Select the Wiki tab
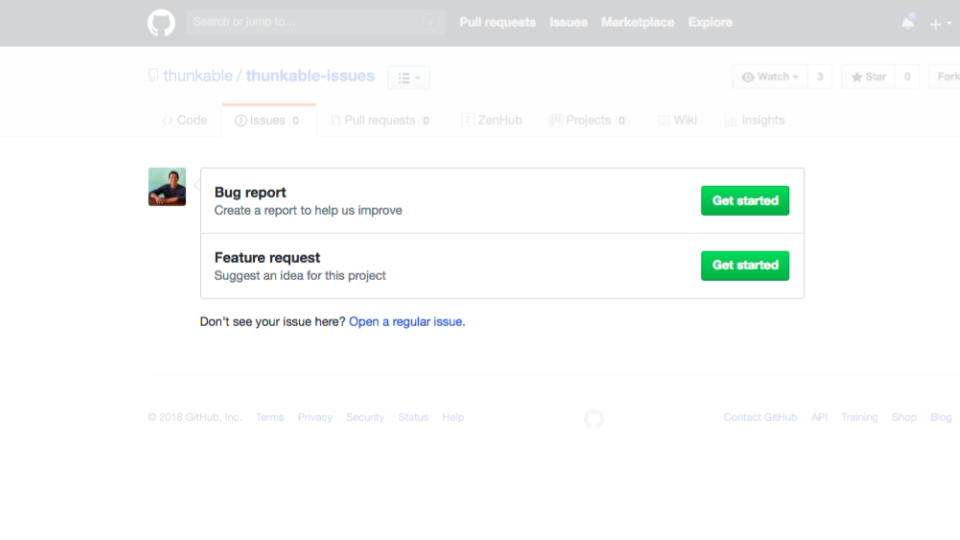Screen dimensions: 960x540 click(x=677, y=120)
